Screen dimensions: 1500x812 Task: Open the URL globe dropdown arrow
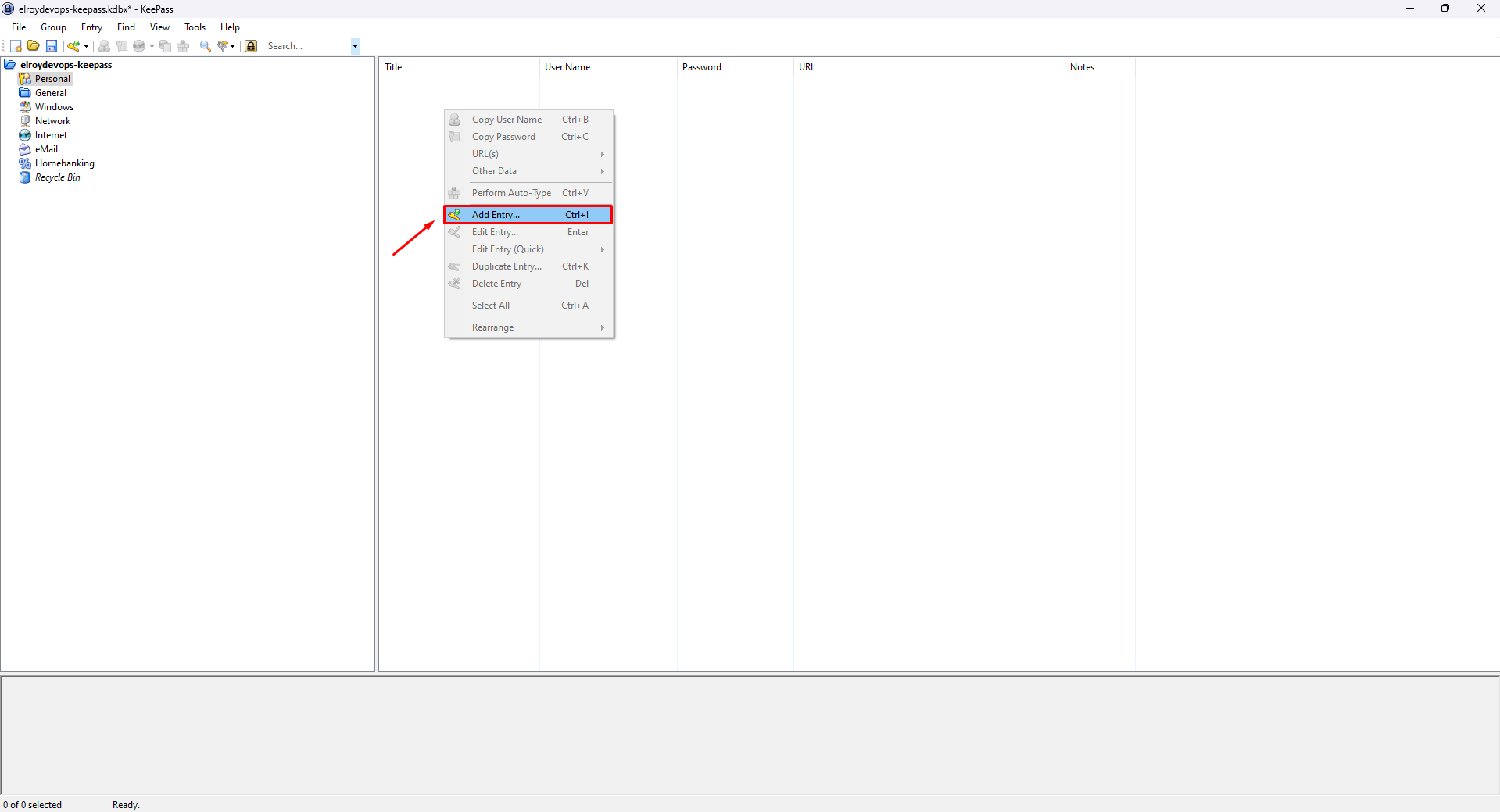click(152, 46)
